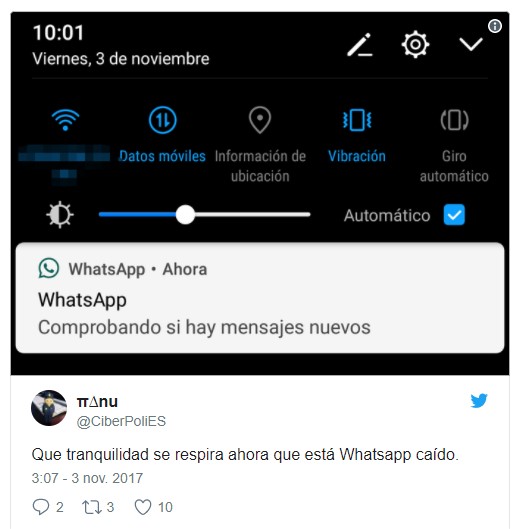Toggle Datos móviles mobile data icon
Image resolution: width=518 pixels, height=529 pixels.
coord(163,120)
